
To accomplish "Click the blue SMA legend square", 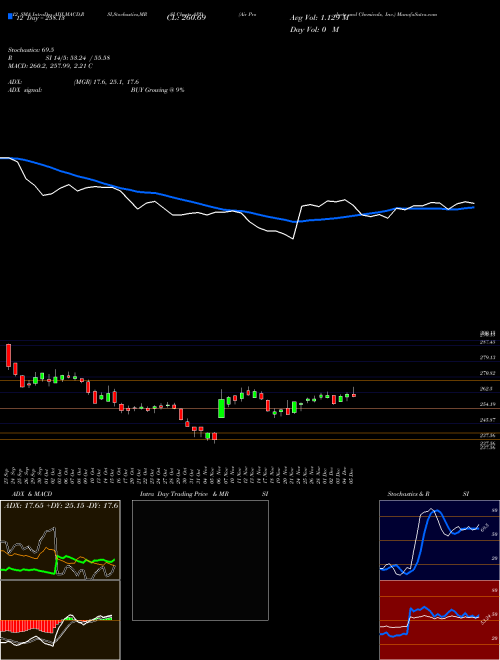I will 10,17.
